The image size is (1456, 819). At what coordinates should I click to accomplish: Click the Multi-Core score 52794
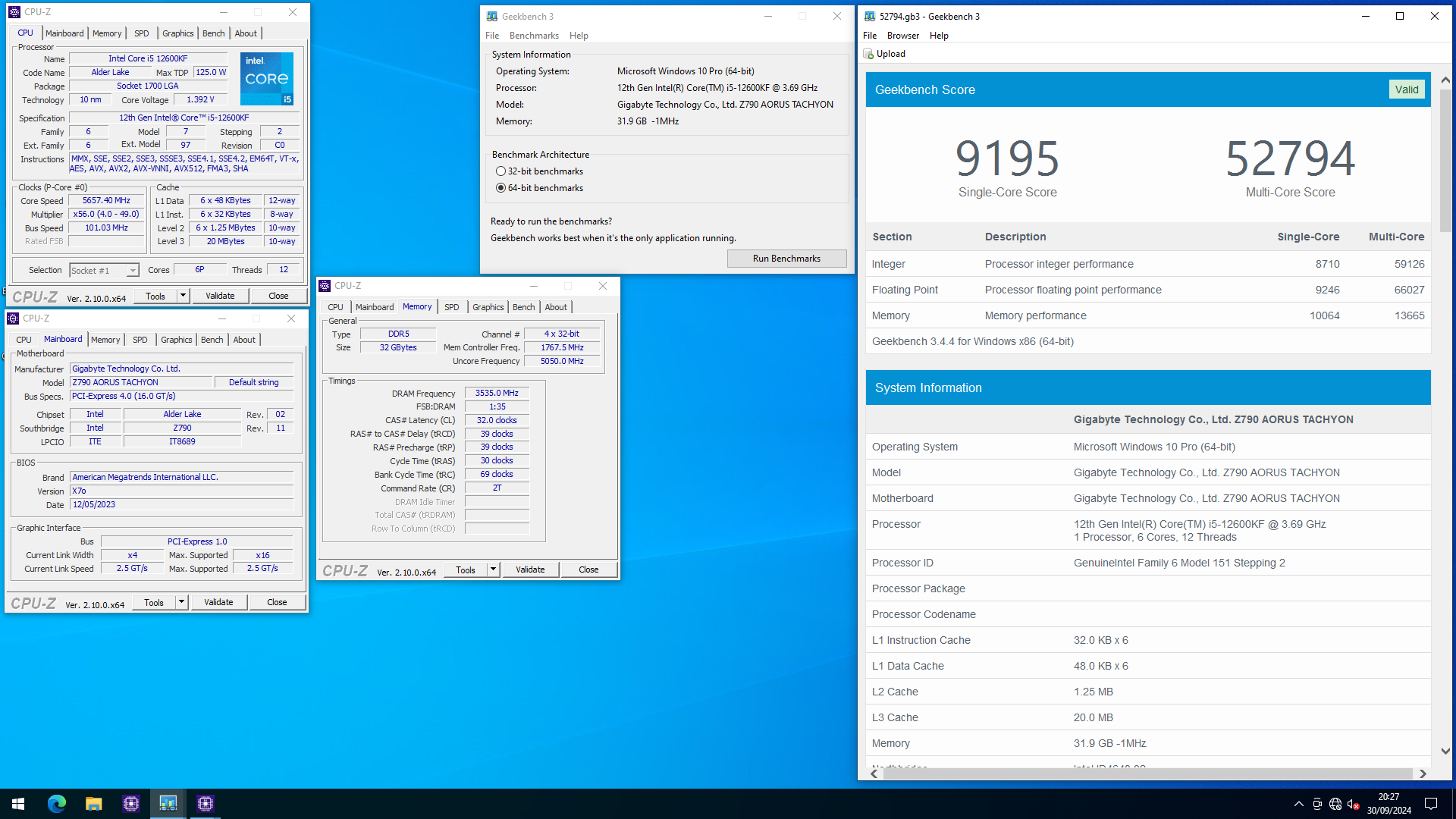pos(1290,158)
